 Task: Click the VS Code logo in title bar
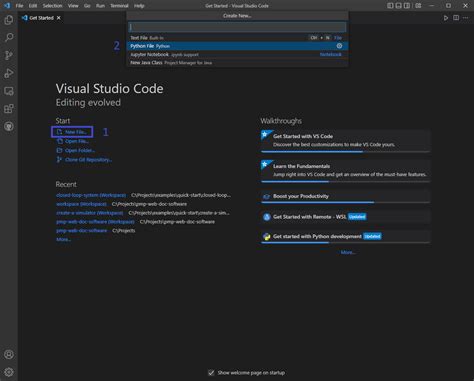click(x=7, y=6)
